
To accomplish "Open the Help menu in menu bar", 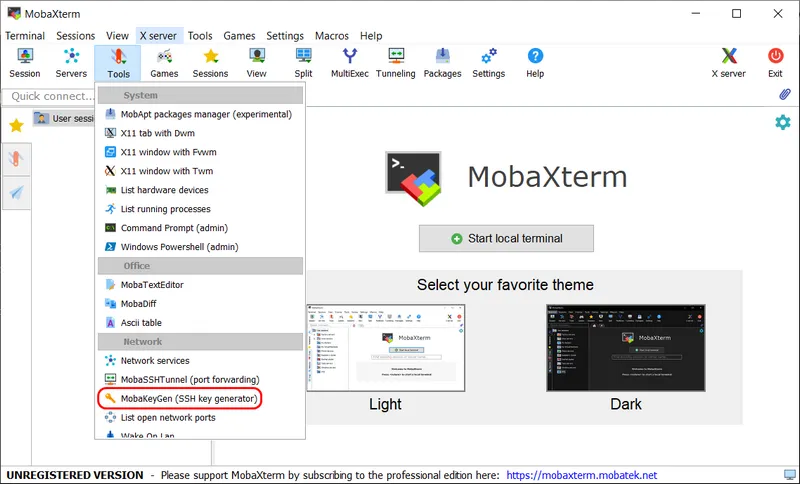I will pos(371,36).
